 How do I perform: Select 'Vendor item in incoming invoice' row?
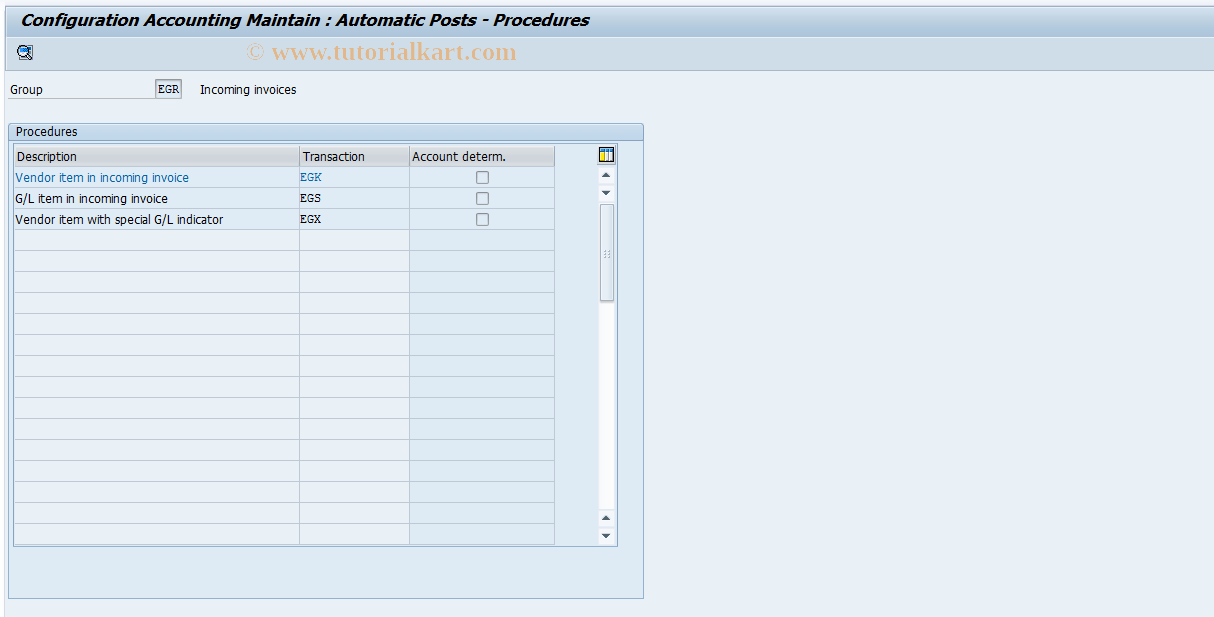(x=156, y=177)
